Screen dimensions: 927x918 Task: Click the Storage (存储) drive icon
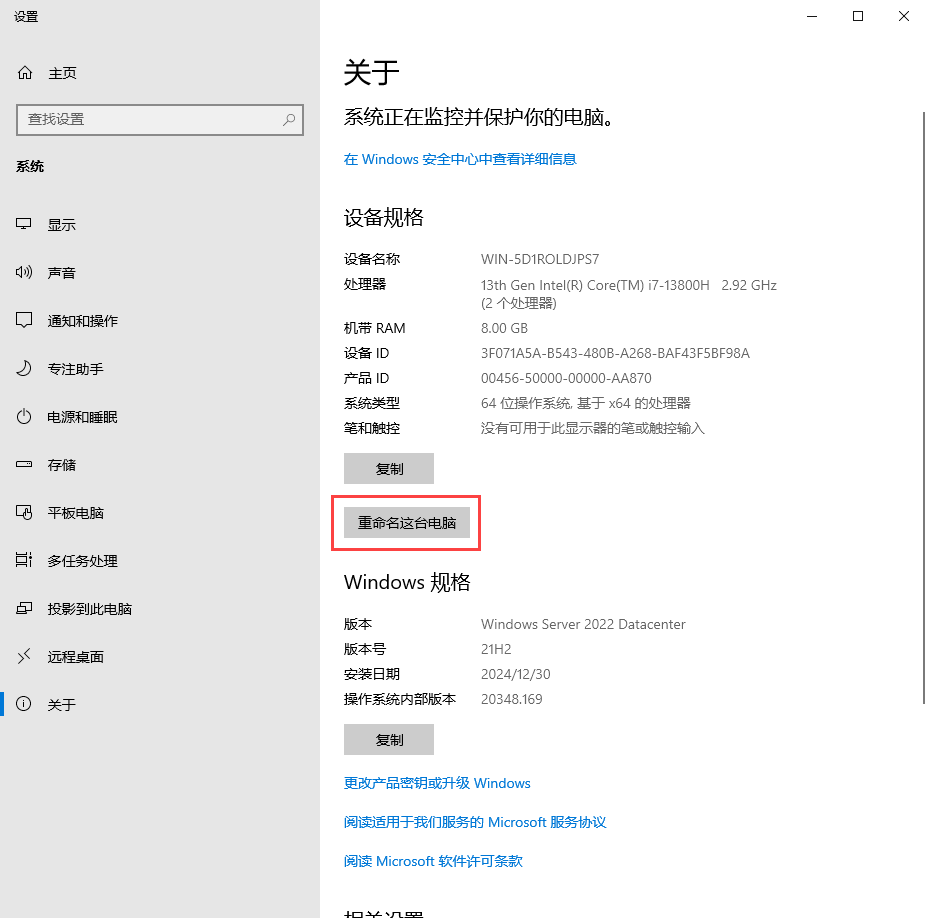(x=25, y=465)
